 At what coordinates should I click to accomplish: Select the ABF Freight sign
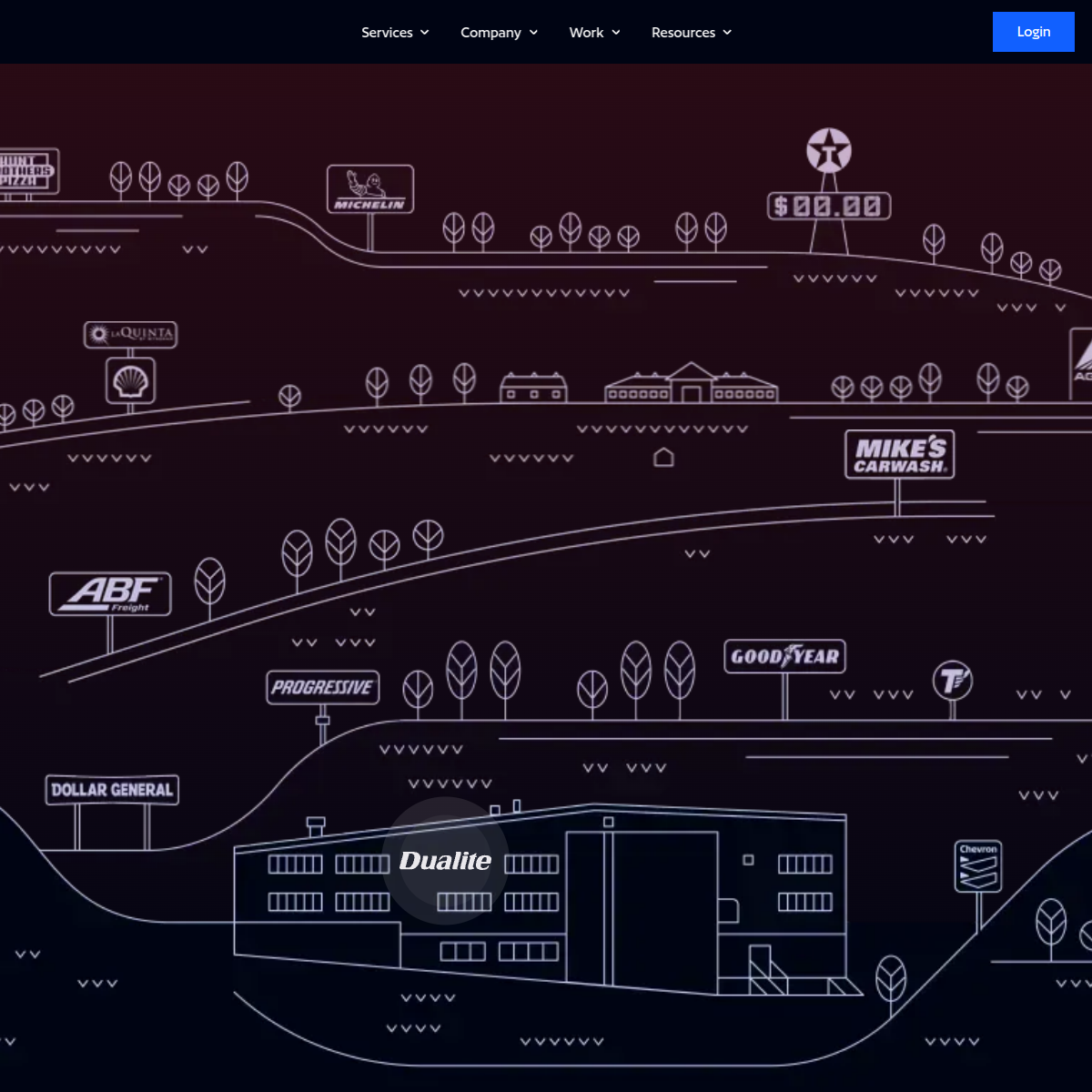[x=110, y=594]
